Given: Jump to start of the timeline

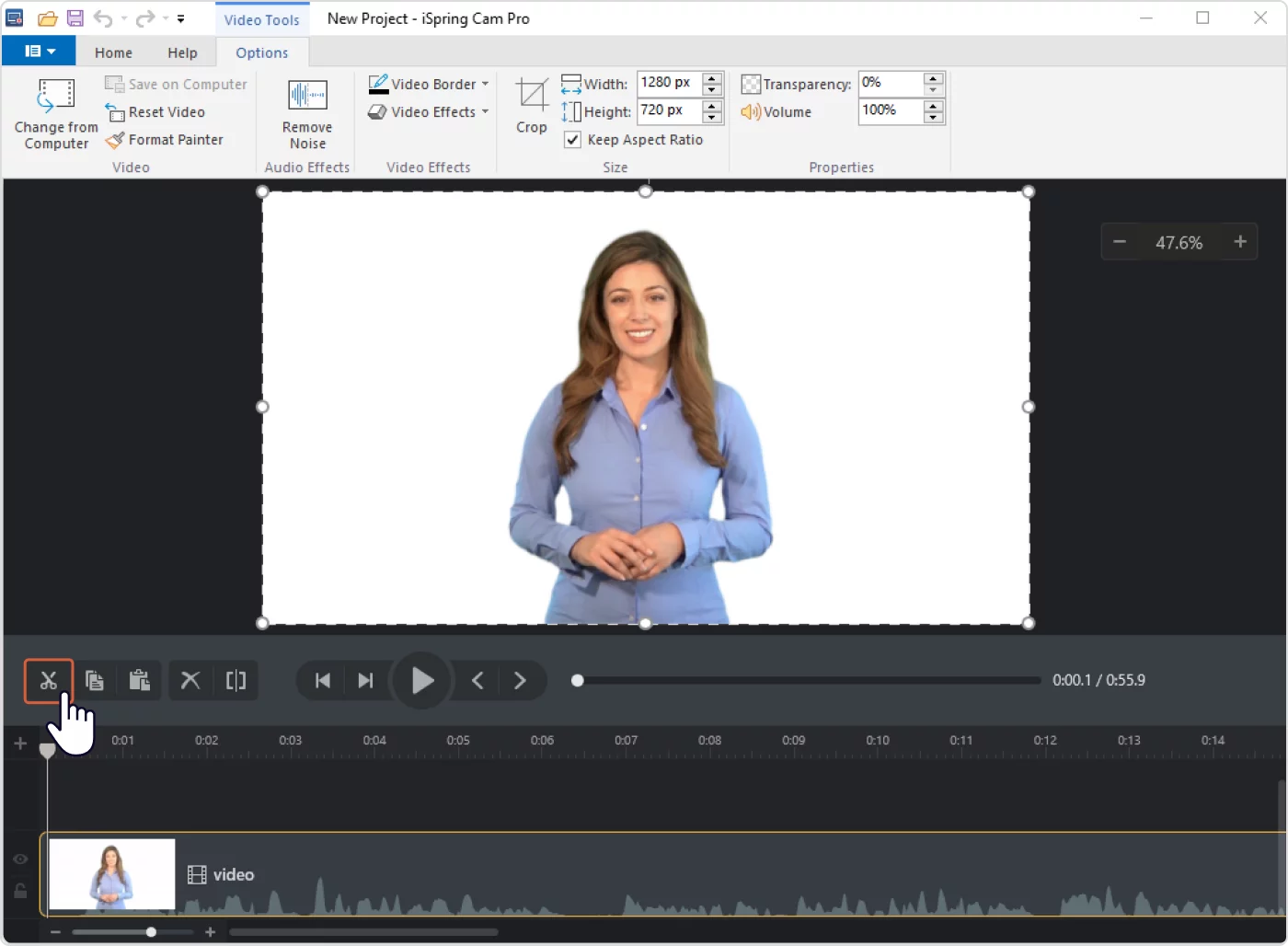Looking at the screenshot, I should tap(322, 681).
